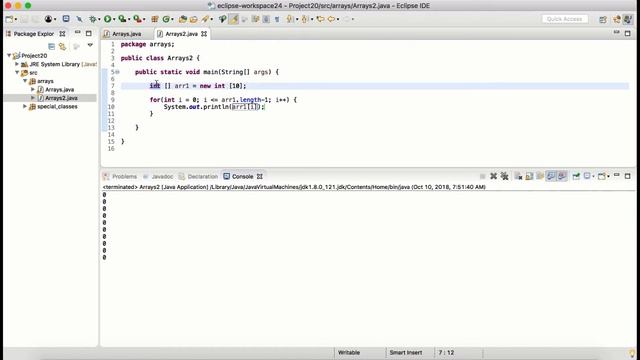Toggle Show Console on Standard Error Changes
The width and height of the screenshot is (640, 360).
click(x=562, y=176)
